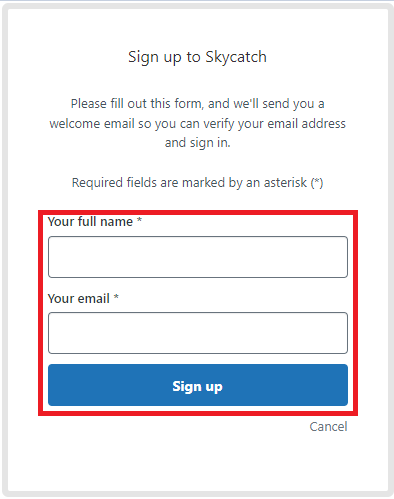
Task: Click the word 'asterisk' in the note
Action: click(285, 183)
